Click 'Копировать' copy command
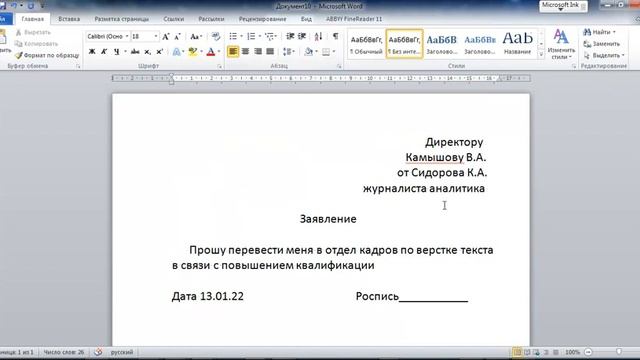Screen dimensions: 640x360 tap(37, 44)
